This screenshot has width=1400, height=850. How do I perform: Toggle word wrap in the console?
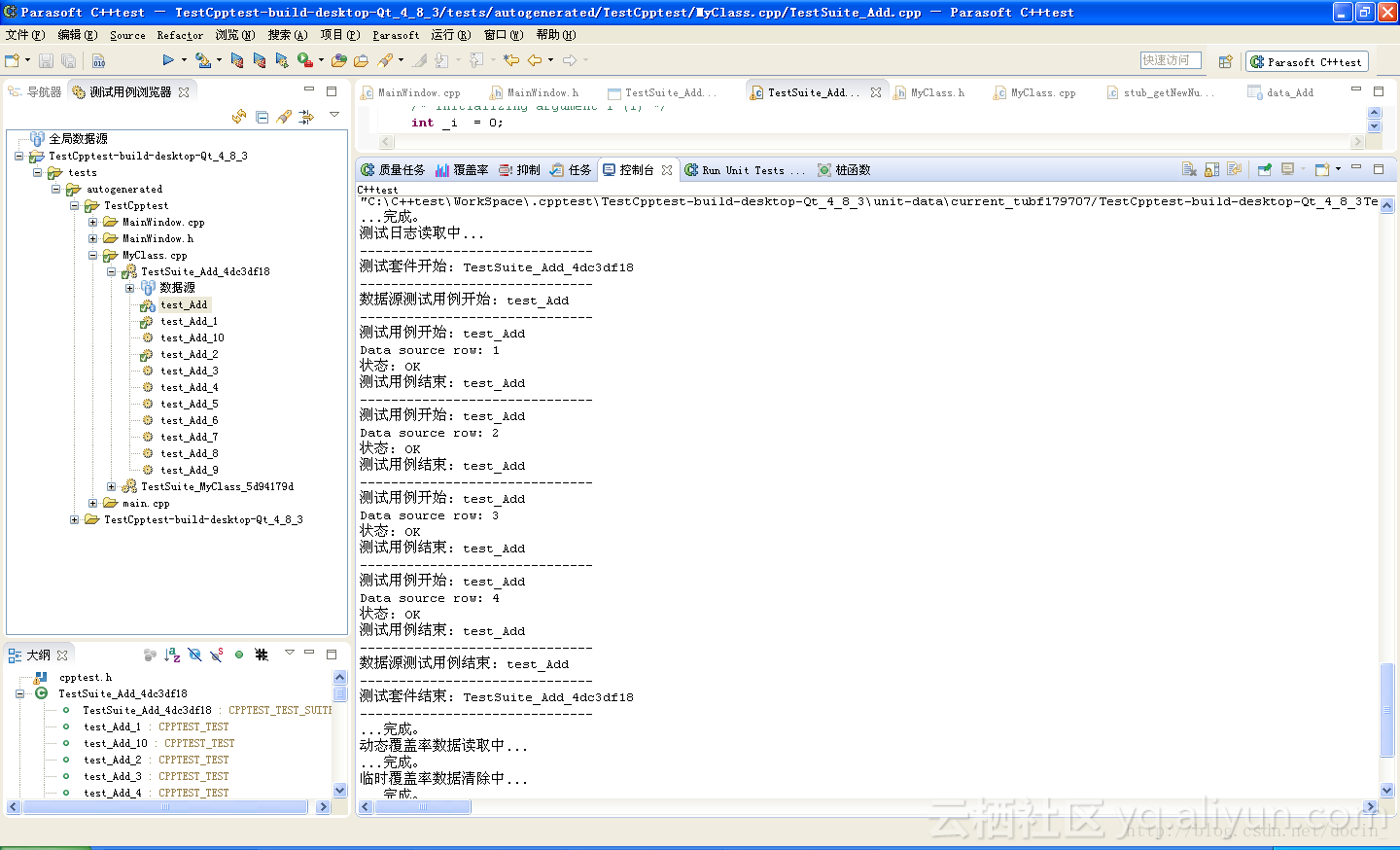coord(1234,169)
